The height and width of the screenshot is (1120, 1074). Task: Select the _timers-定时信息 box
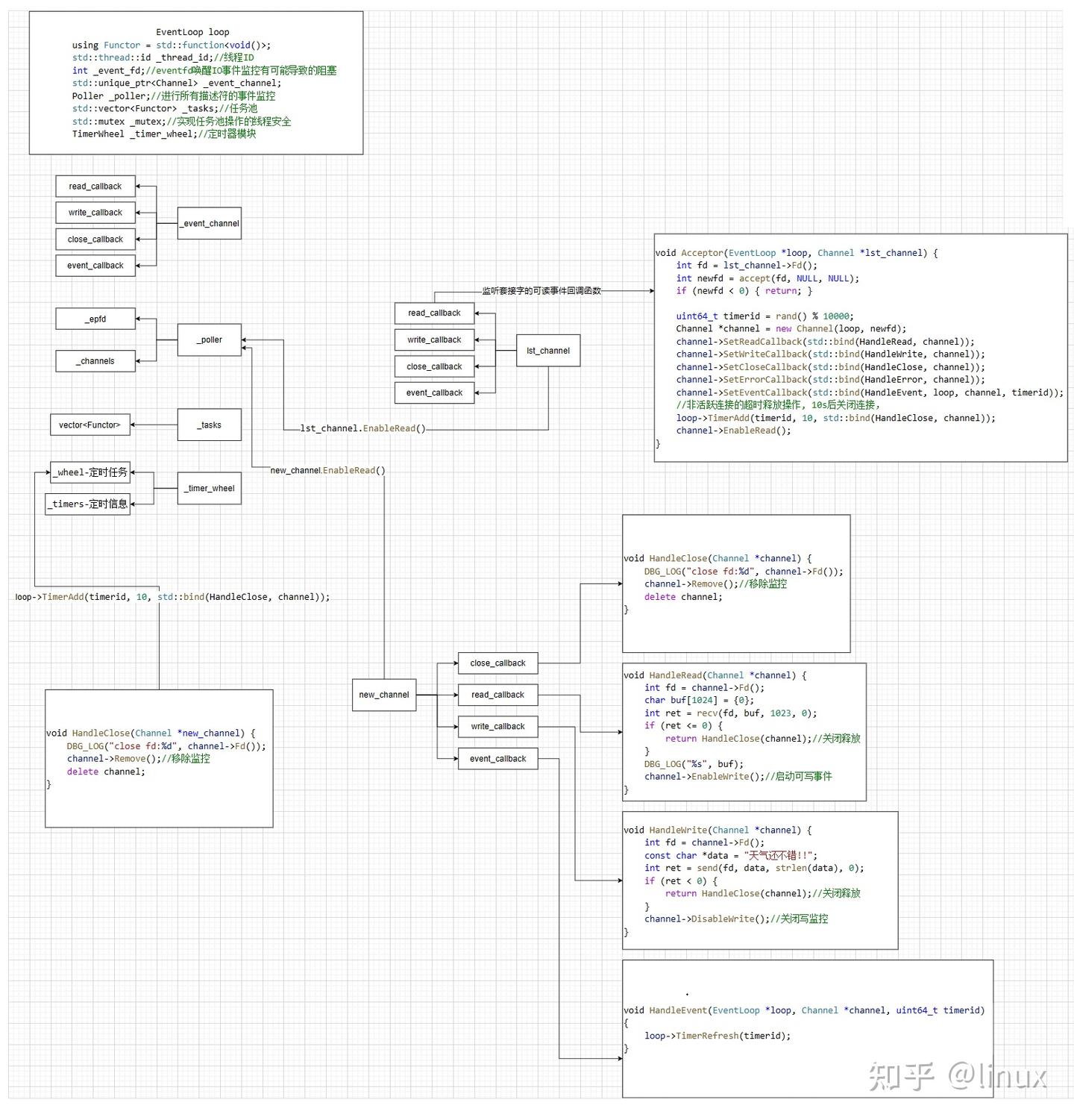[x=88, y=504]
